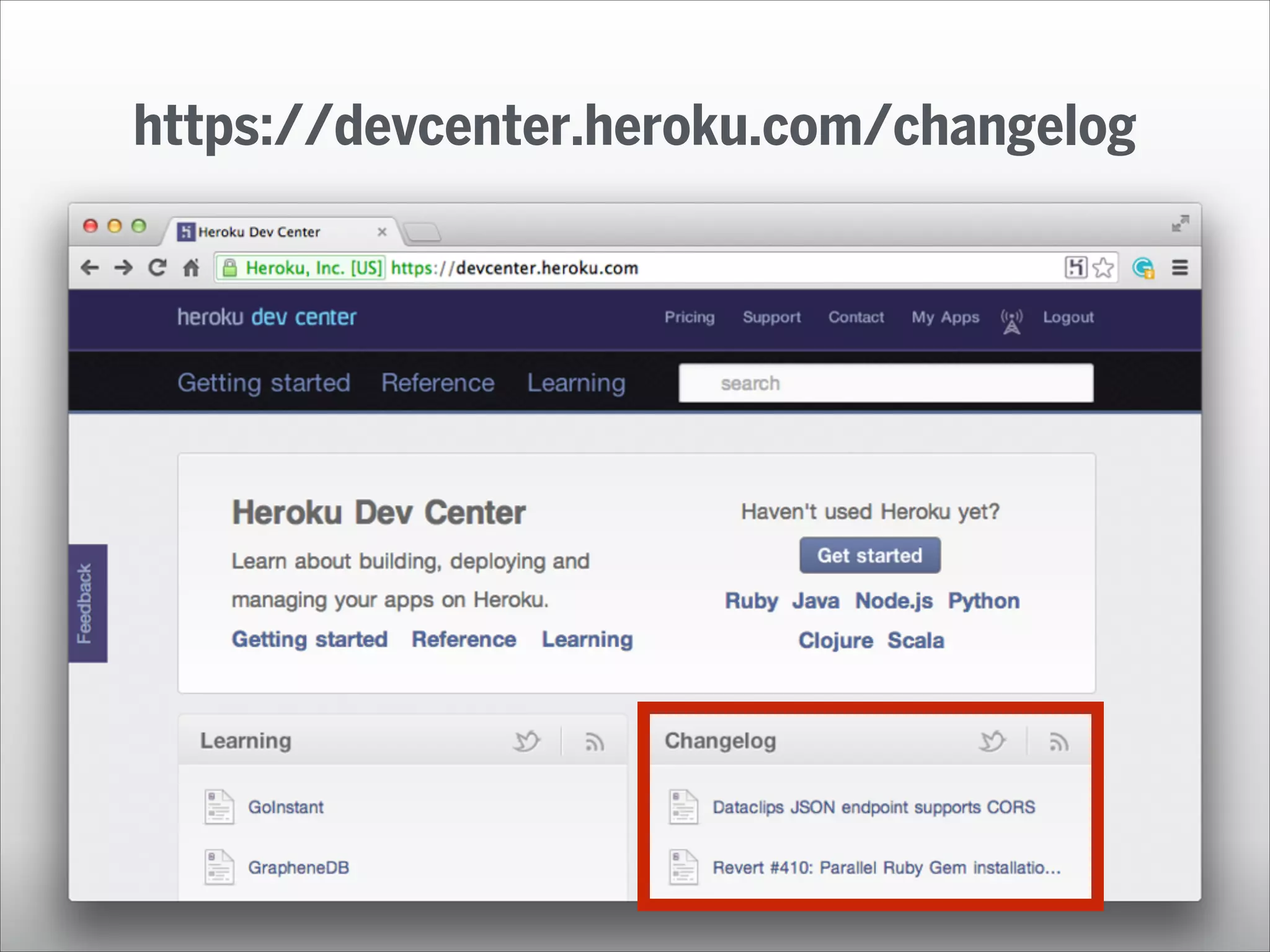
Task: Open the Ruby language link
Action: (x=752, y=601)
